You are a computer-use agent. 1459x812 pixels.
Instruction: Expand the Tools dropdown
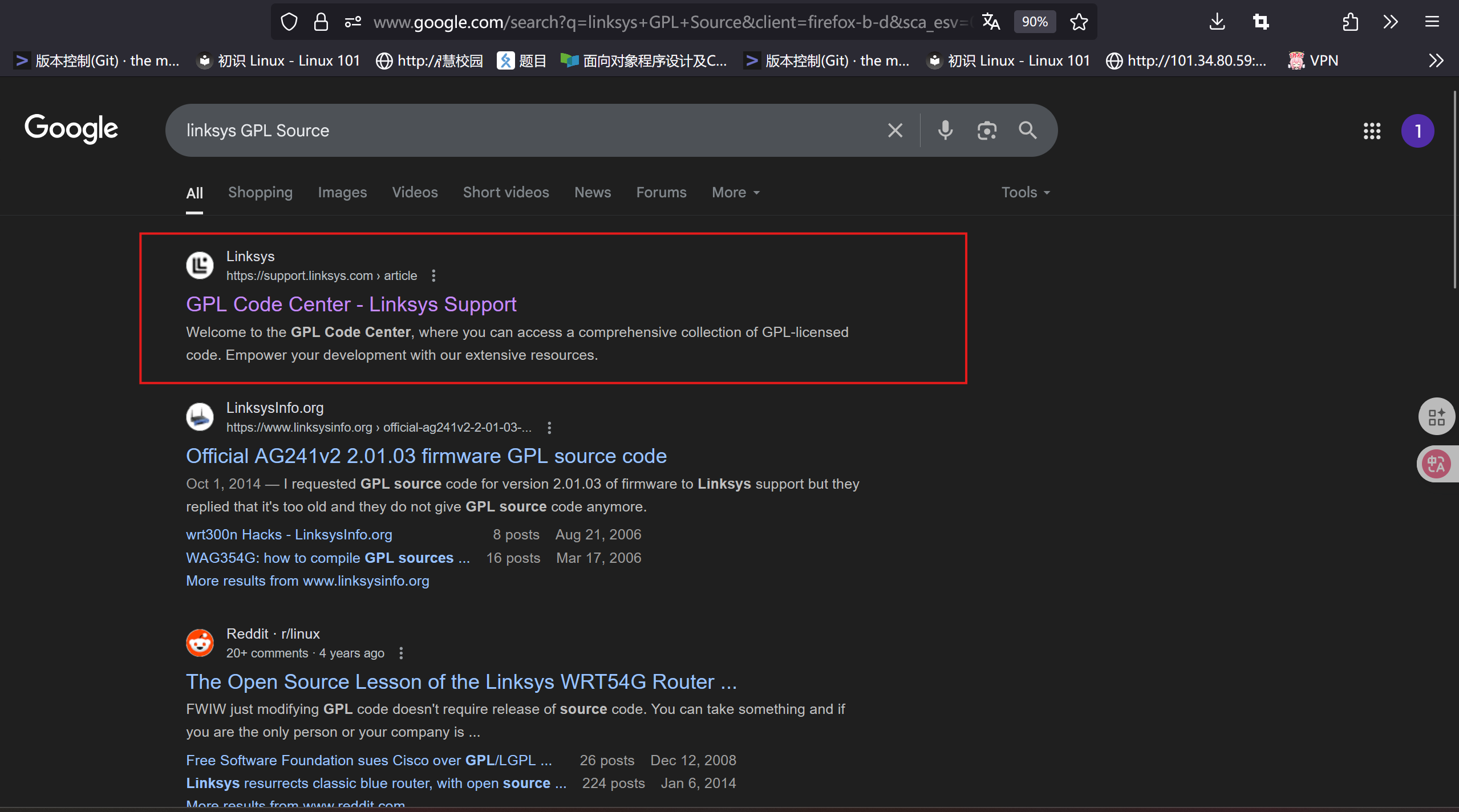pos(1026,193)
